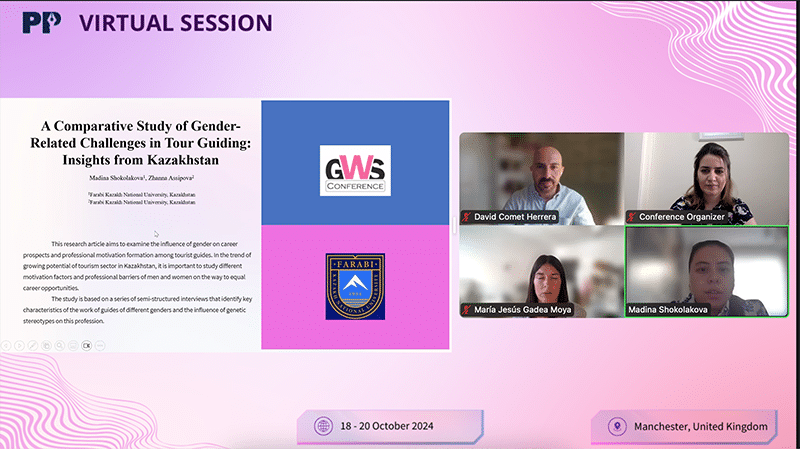Go to previous slide with the back arrow
This screenshot has height=449, width=800.
pyautogui.click(x=6, y=345)
